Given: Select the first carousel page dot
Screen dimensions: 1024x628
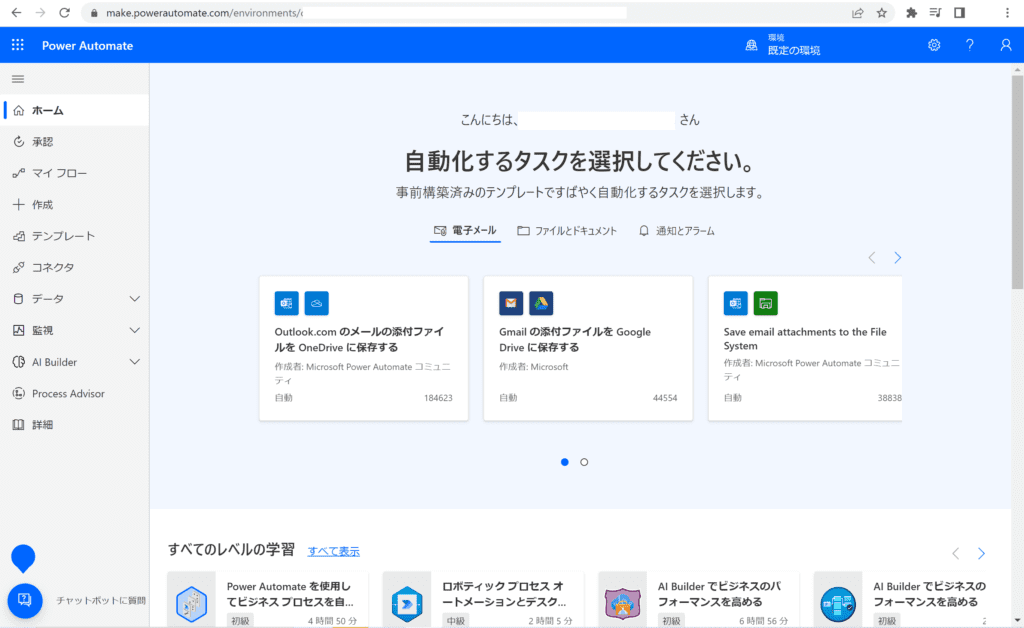Looking at the screenshot, I should coord(565,462).
